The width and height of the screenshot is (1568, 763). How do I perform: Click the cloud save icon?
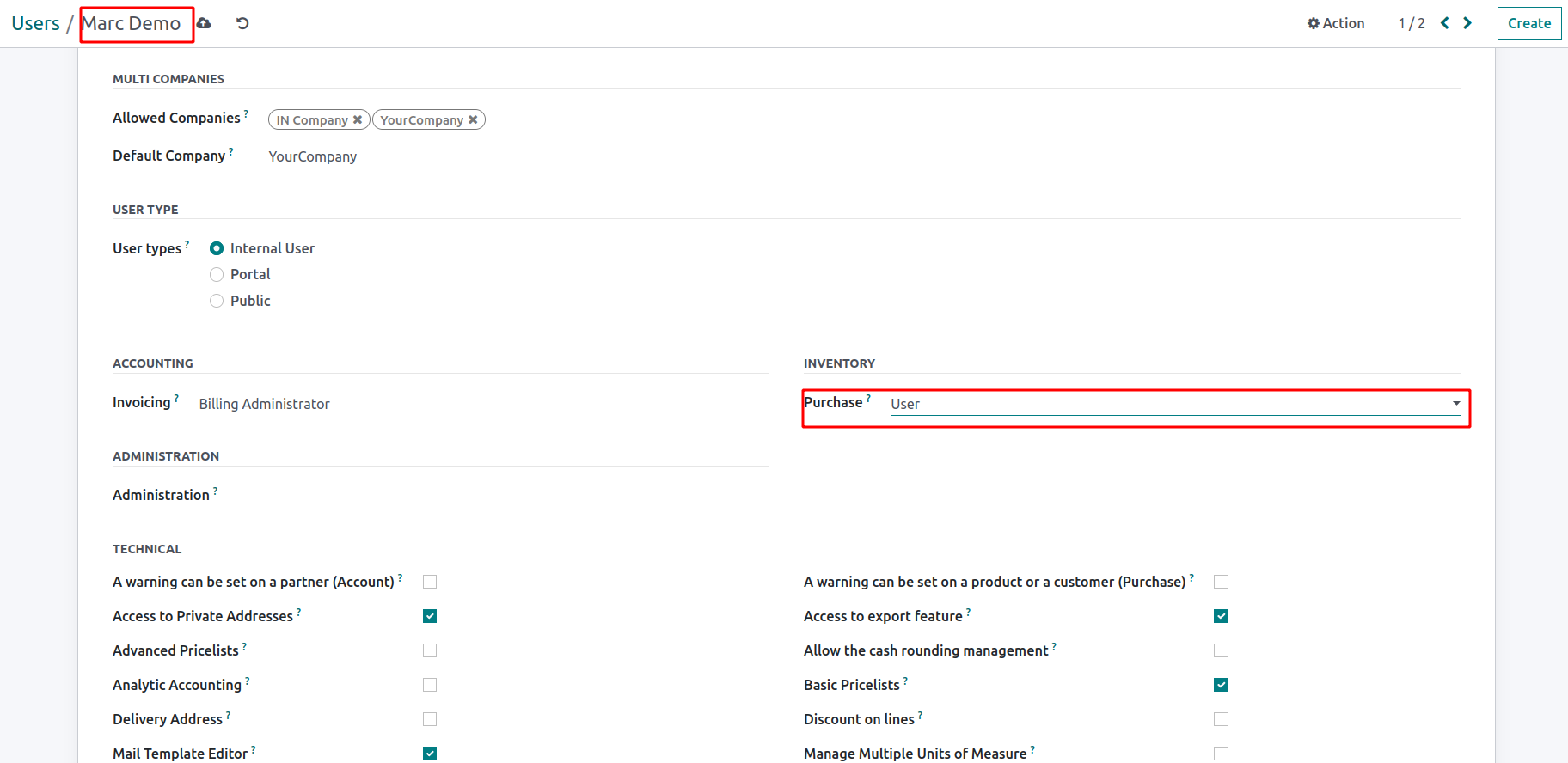(x=204, y=23)
